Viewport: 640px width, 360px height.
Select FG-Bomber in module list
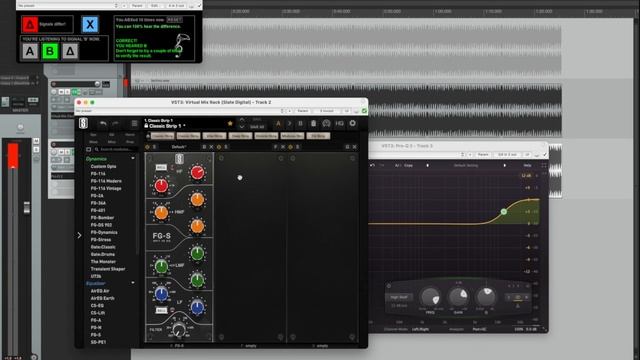(x=102, y=218)
